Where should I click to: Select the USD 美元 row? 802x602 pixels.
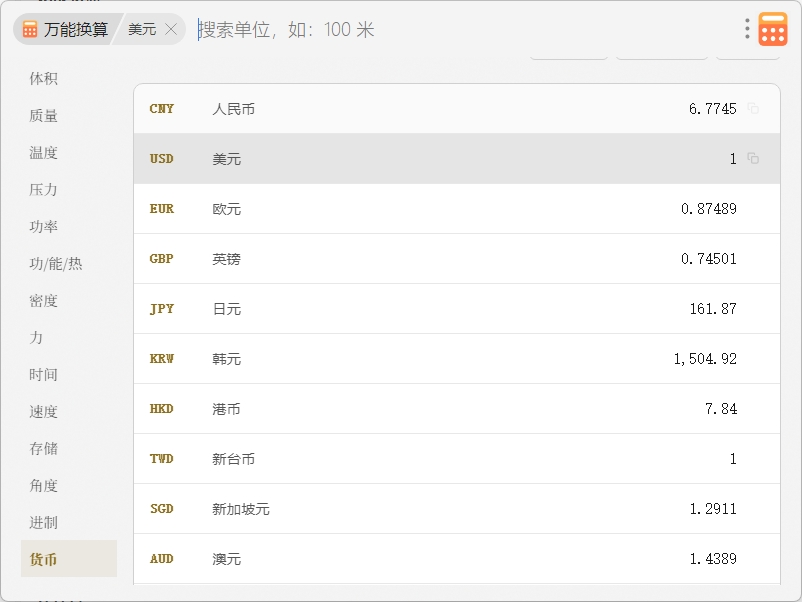click(x=457, y=159)
